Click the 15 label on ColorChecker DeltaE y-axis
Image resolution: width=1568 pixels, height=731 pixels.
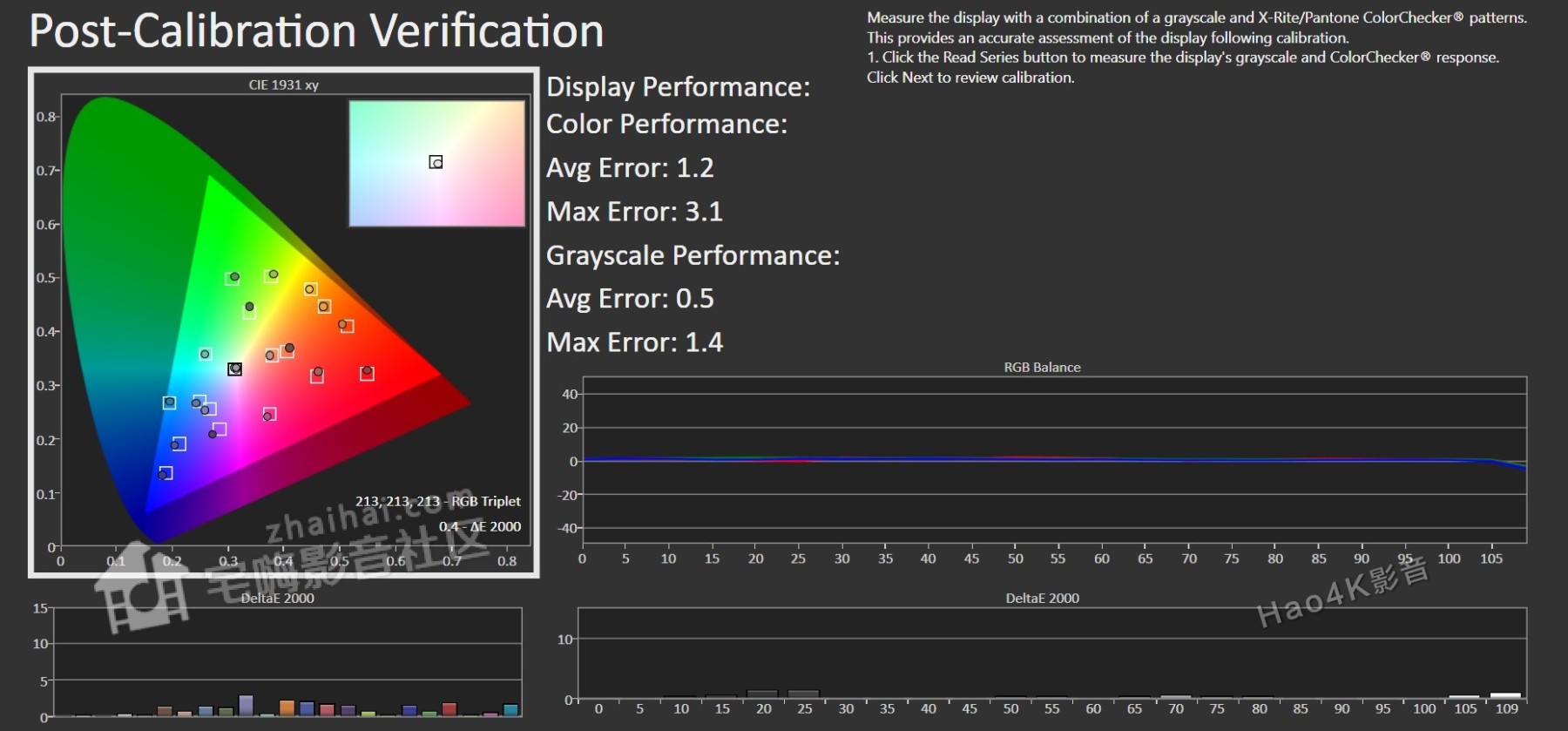coord(40,608)
